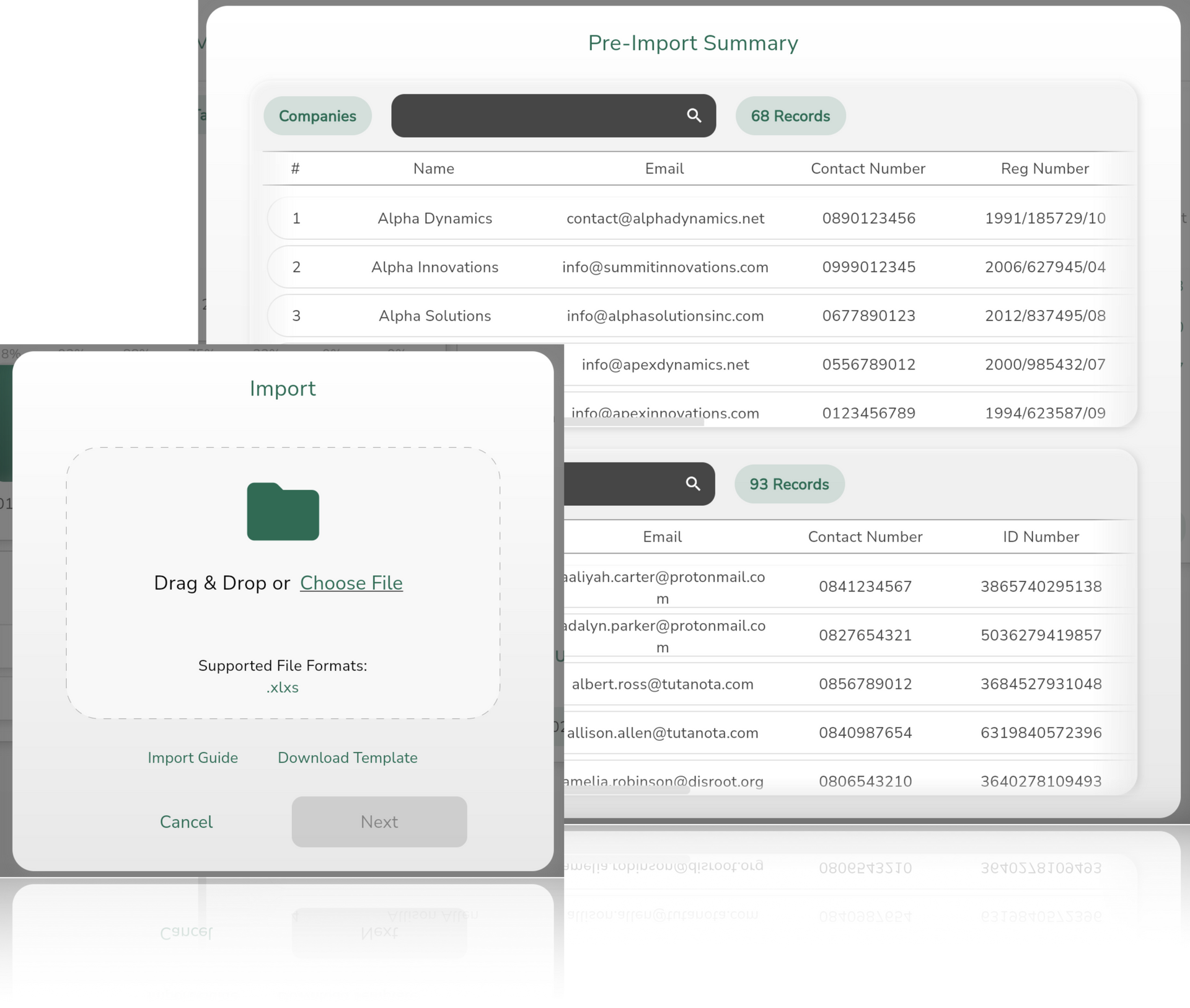
Task: Click the Email header above aaliyah.carter row
Action: pos(662,537)
